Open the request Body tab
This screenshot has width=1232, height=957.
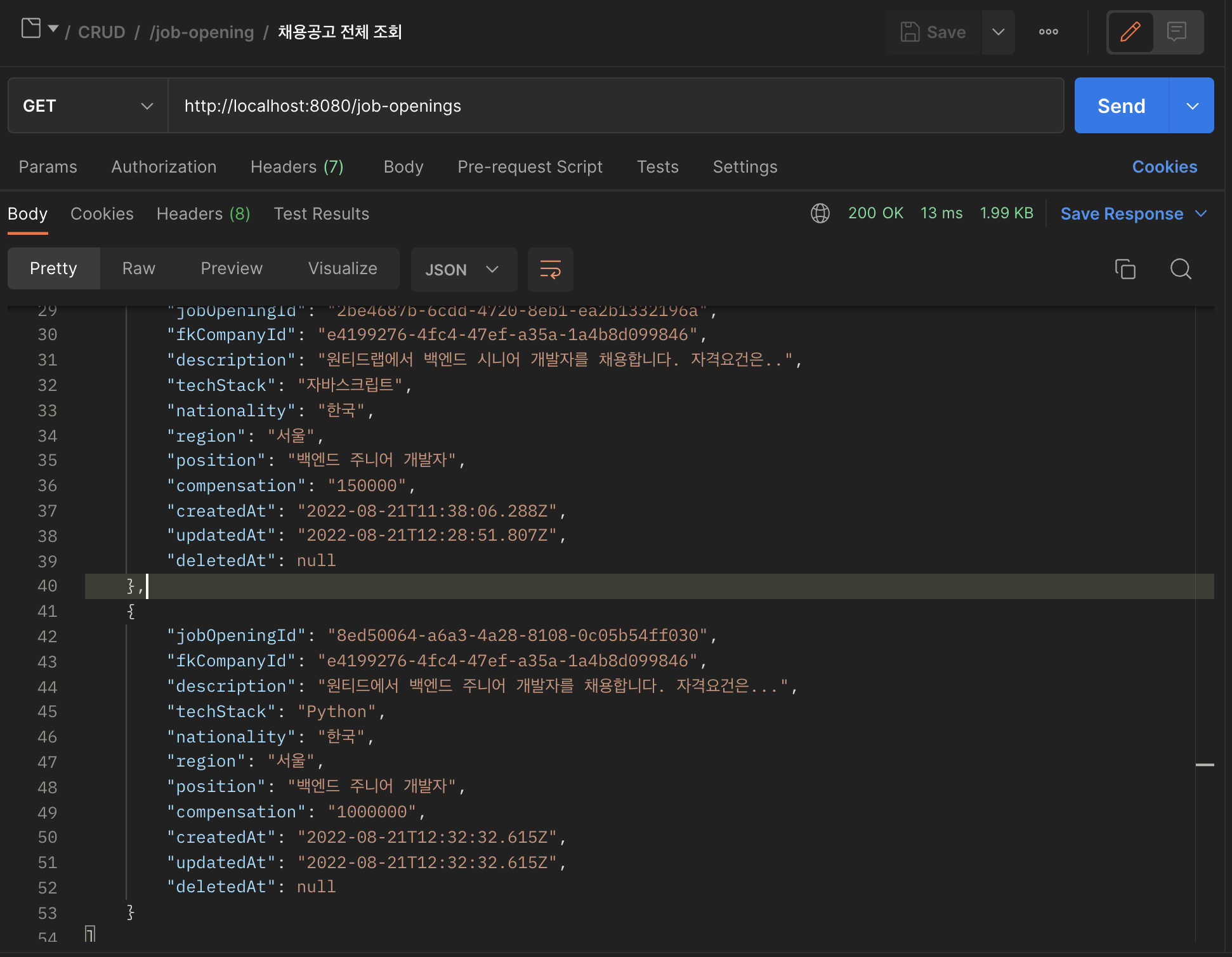[403, 166]
